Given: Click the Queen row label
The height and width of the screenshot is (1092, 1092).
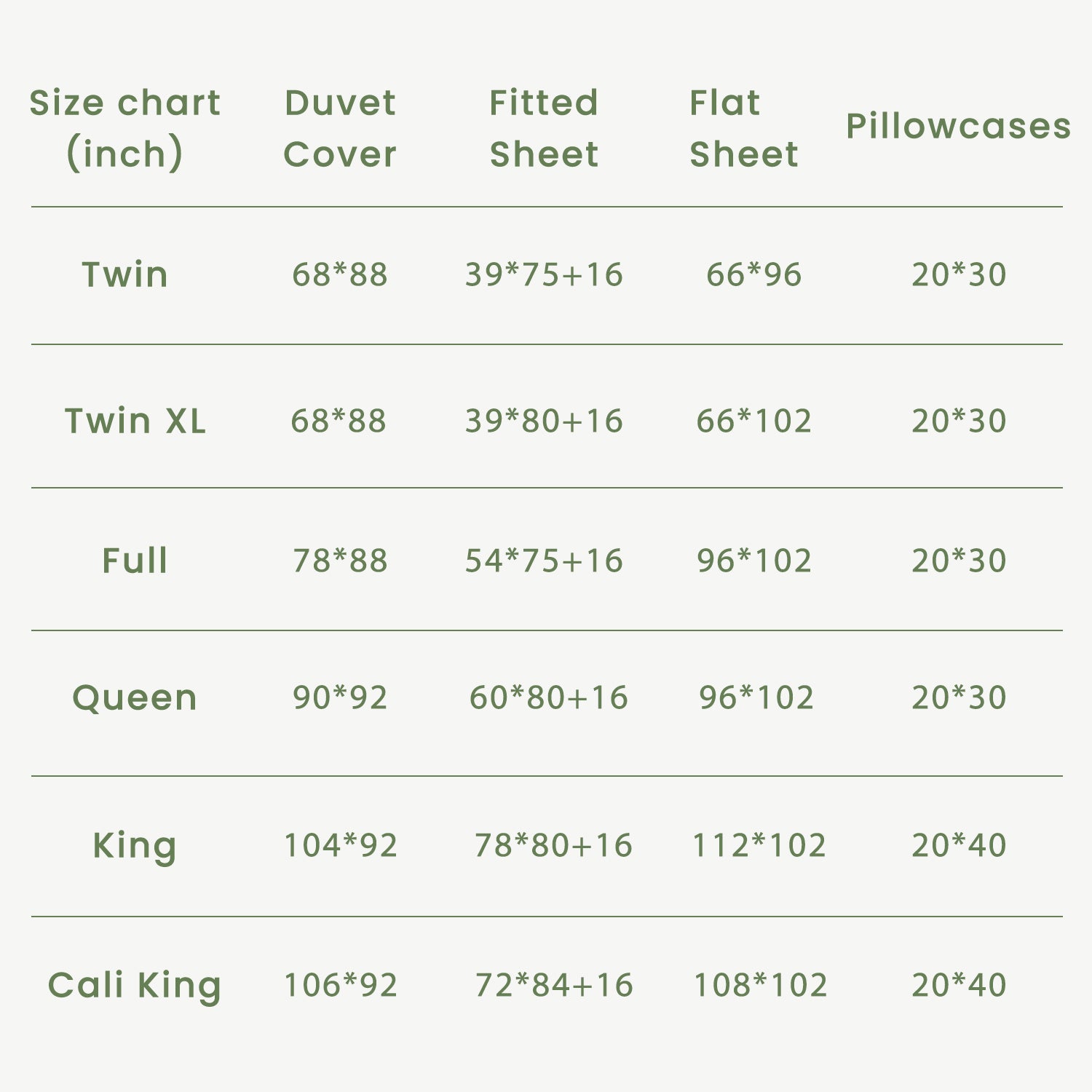Looking at the screenshot, I should (135, 697).
